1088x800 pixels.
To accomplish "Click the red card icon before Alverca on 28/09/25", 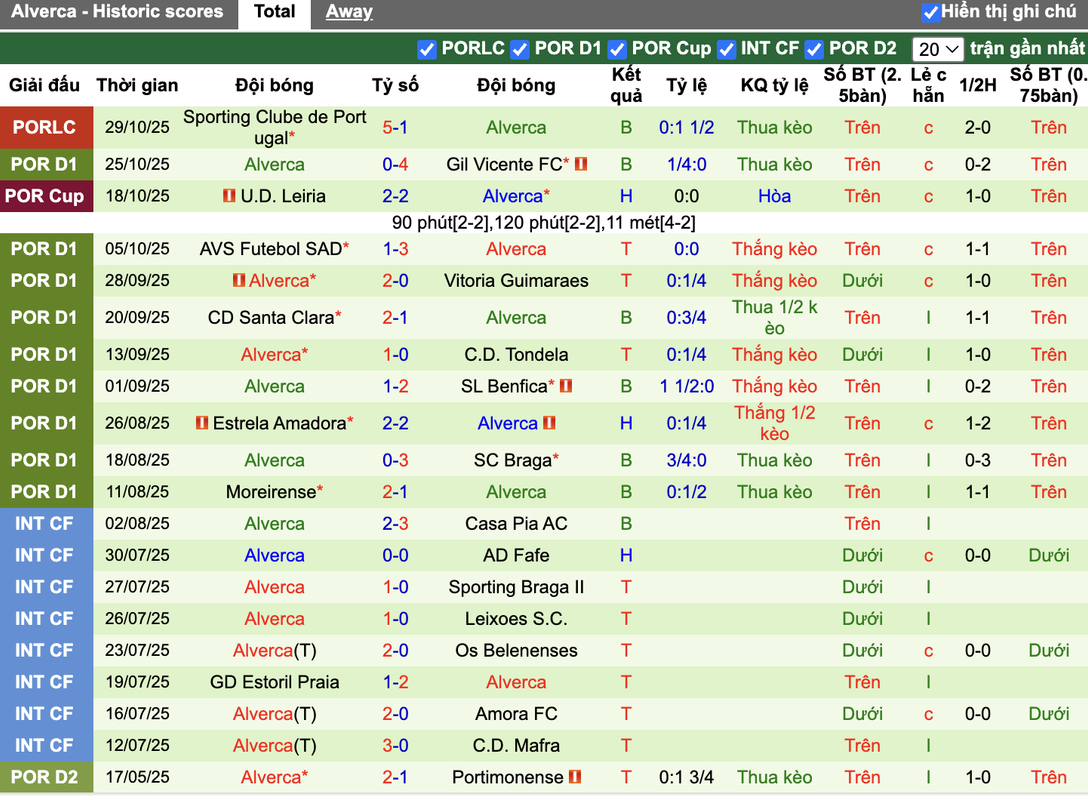I will click(239, 281).
